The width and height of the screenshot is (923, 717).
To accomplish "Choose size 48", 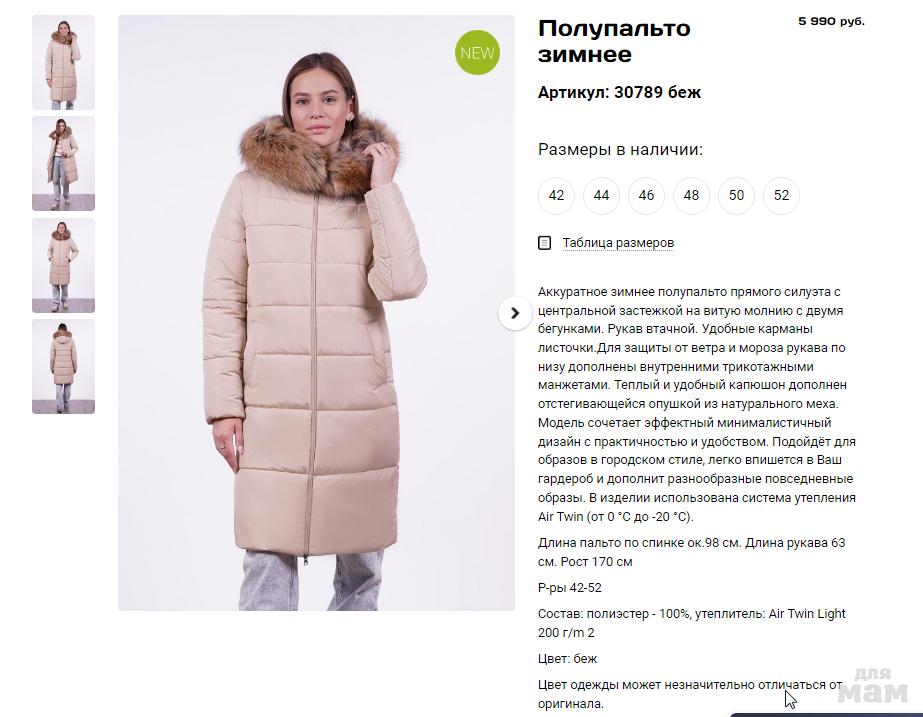I will tap(691, 195).
